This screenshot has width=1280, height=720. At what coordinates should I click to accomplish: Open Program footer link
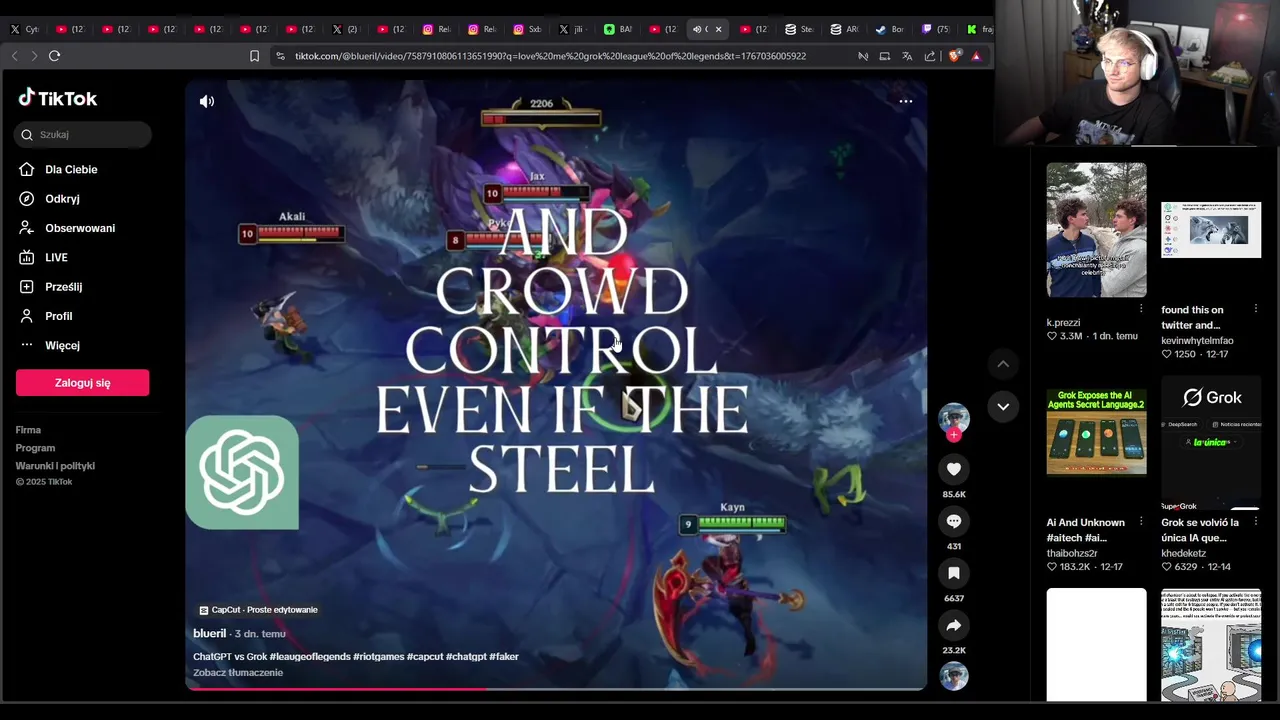[35, 448]
